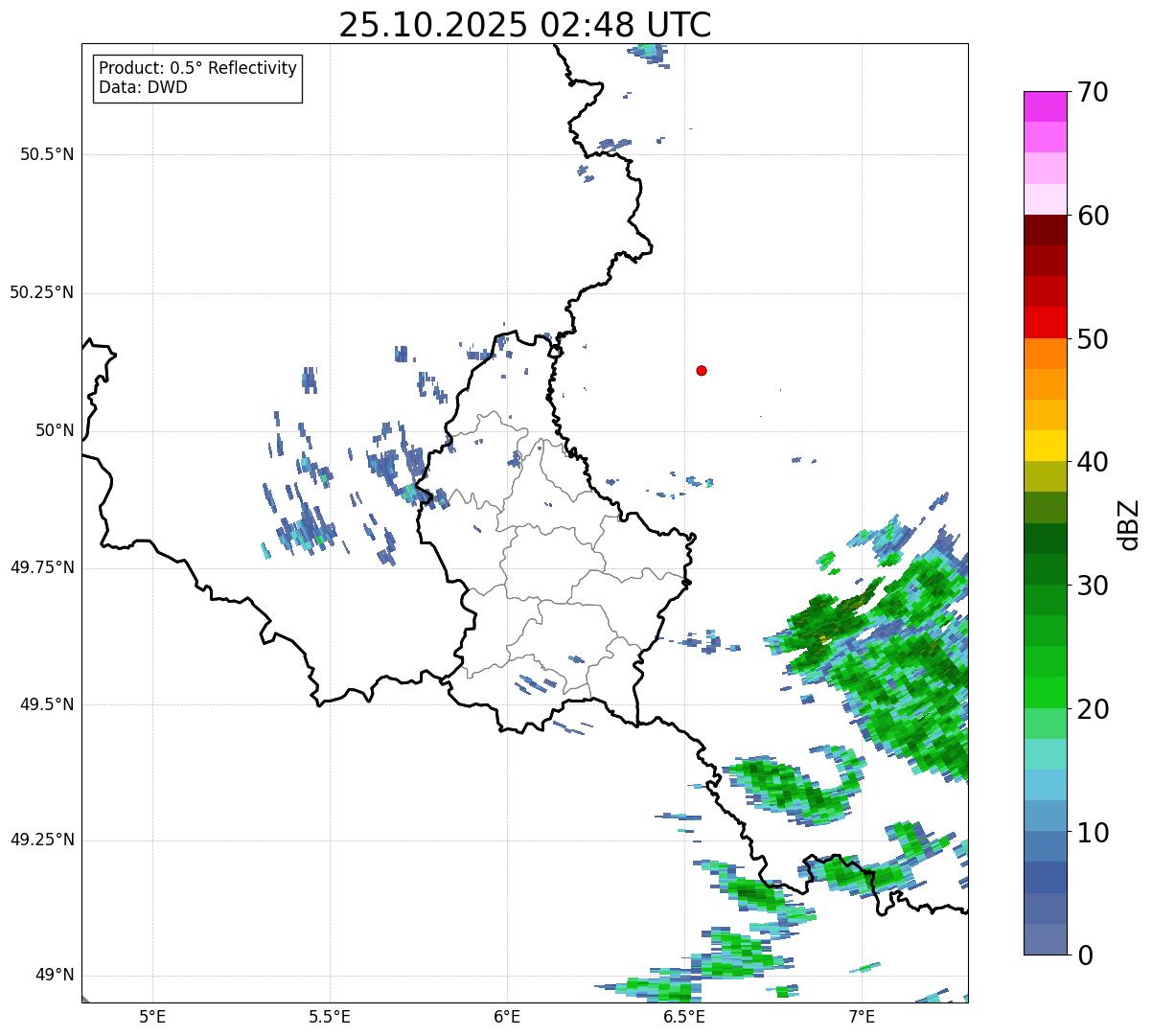The height and width of the screenshot is (1036, 1152).
Task: Click 'Product: 0.5° Reflectivity' legend text
Action: pos(198,68)
